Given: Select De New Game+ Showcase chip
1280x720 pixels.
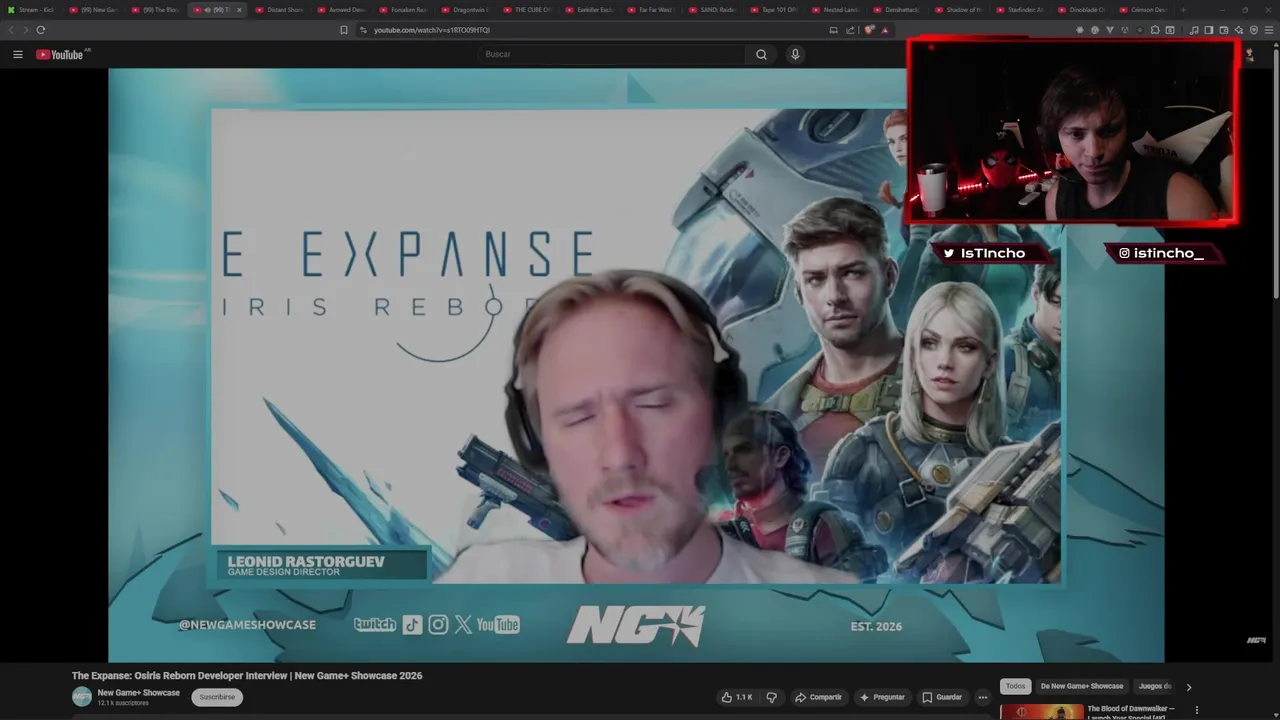Looking at the screenshot, I should 1082,686.
